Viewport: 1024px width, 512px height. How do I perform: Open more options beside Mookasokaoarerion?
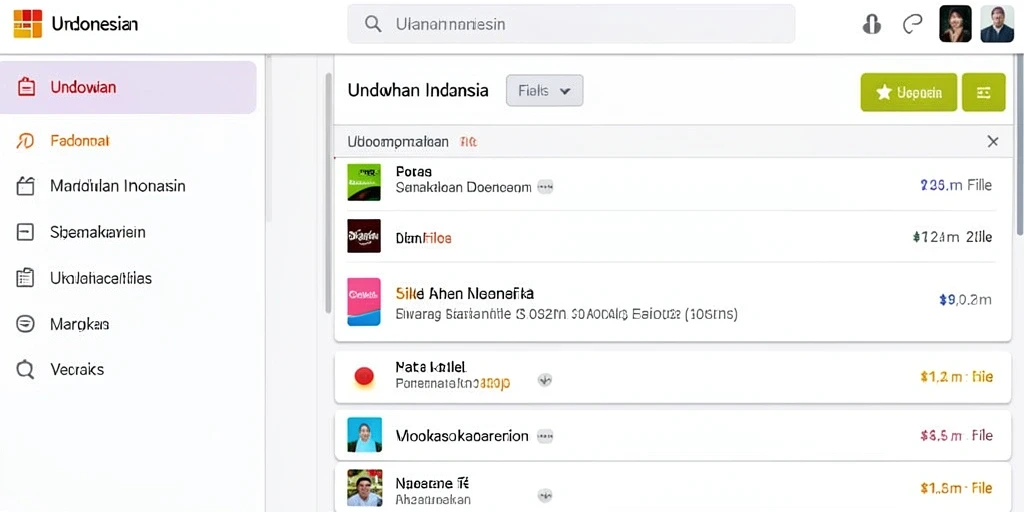coord(545,436)
